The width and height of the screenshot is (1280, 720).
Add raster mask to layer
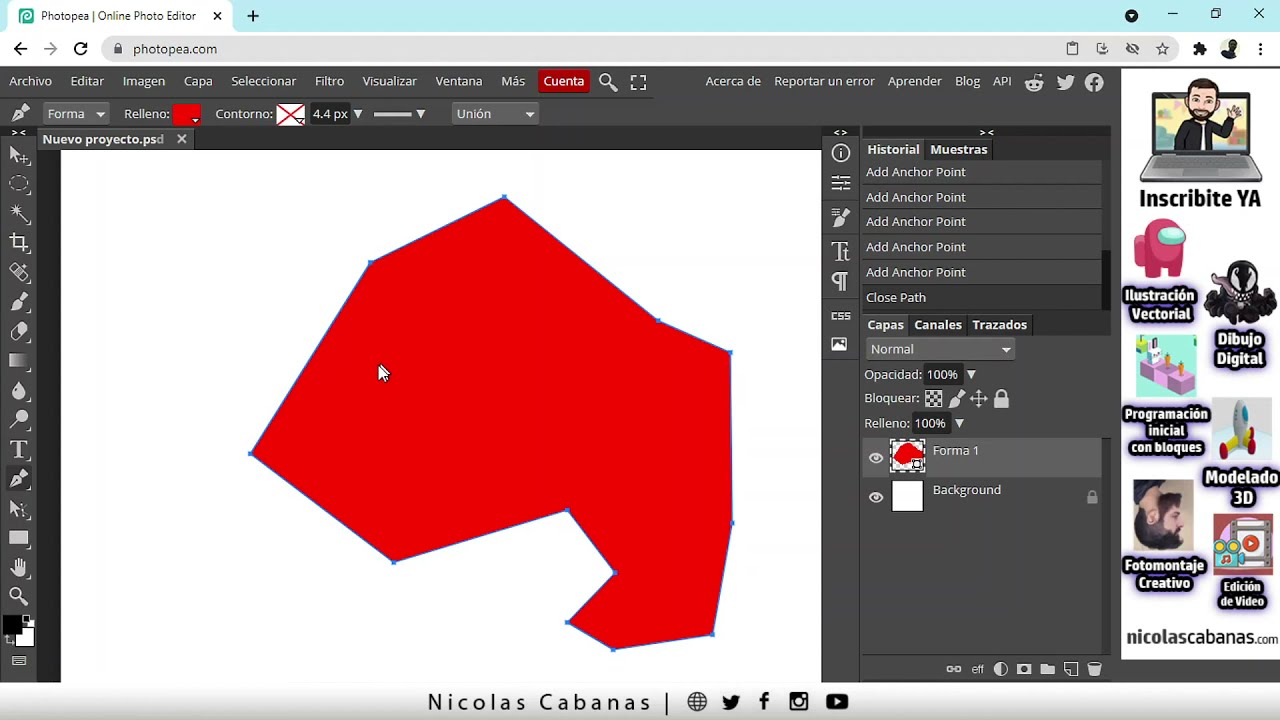(1024, 669)
